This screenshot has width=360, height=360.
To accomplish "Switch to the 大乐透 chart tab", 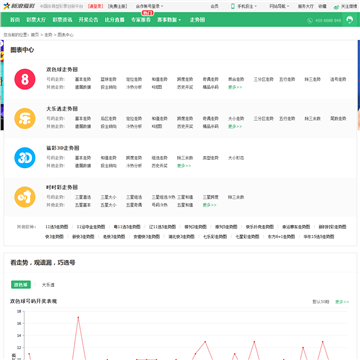I will (x=48, y=285).
